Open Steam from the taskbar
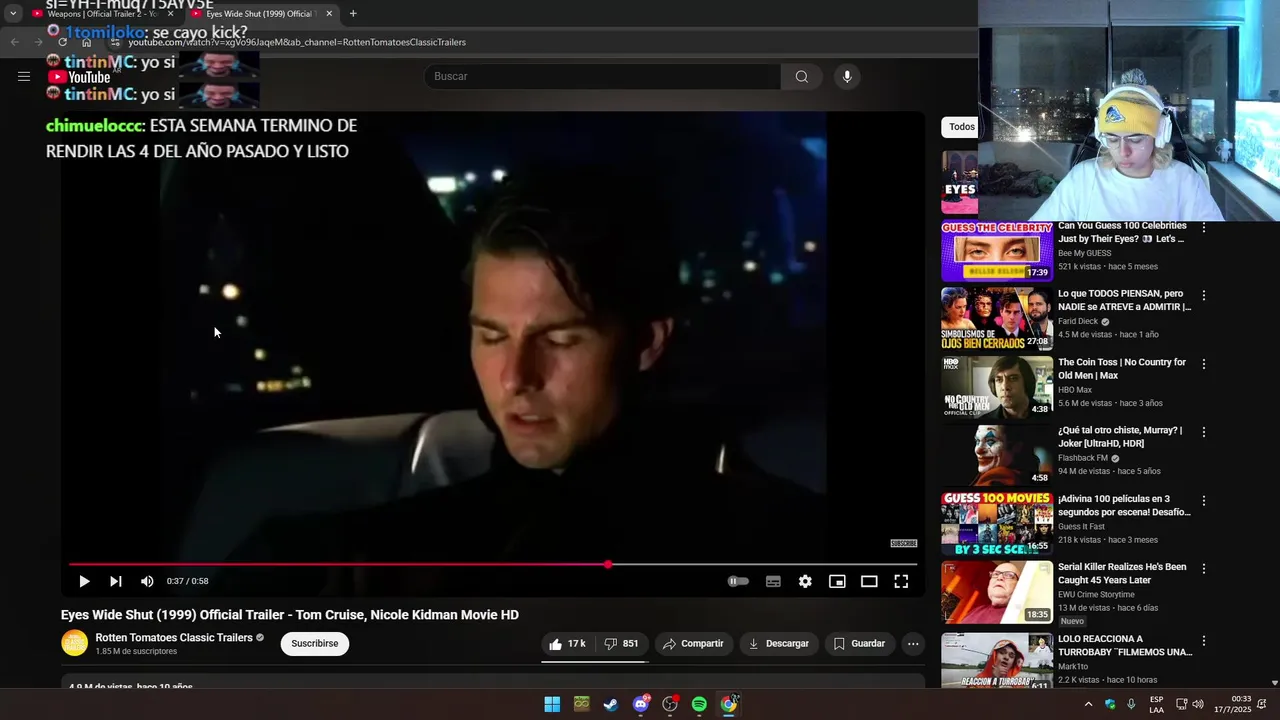 click(611, 704)
